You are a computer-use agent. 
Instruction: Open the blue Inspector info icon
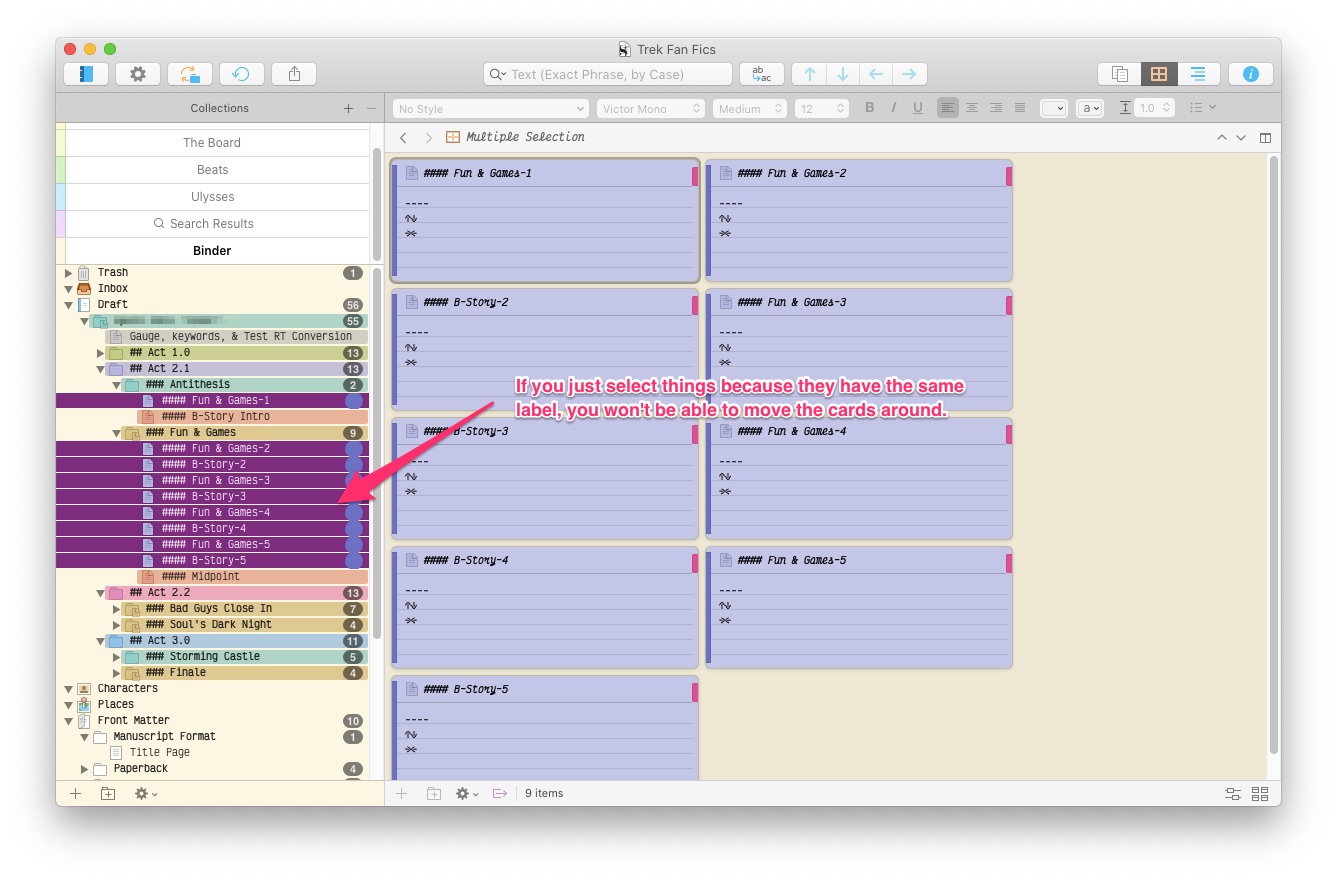[x=1251, y=74]
